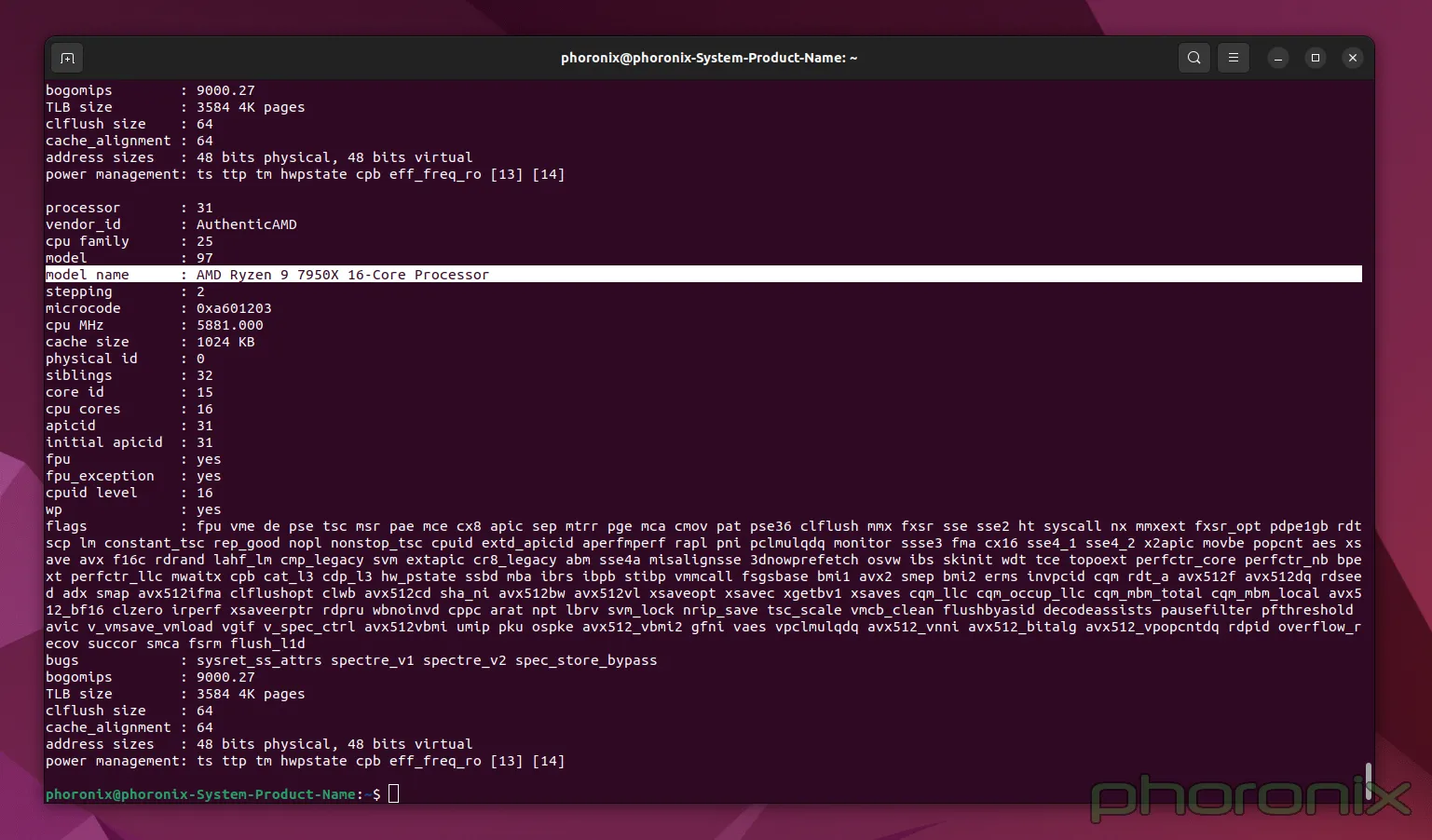Click the 'cpu family' row label

pyautogui.click(x=88, y=241)
